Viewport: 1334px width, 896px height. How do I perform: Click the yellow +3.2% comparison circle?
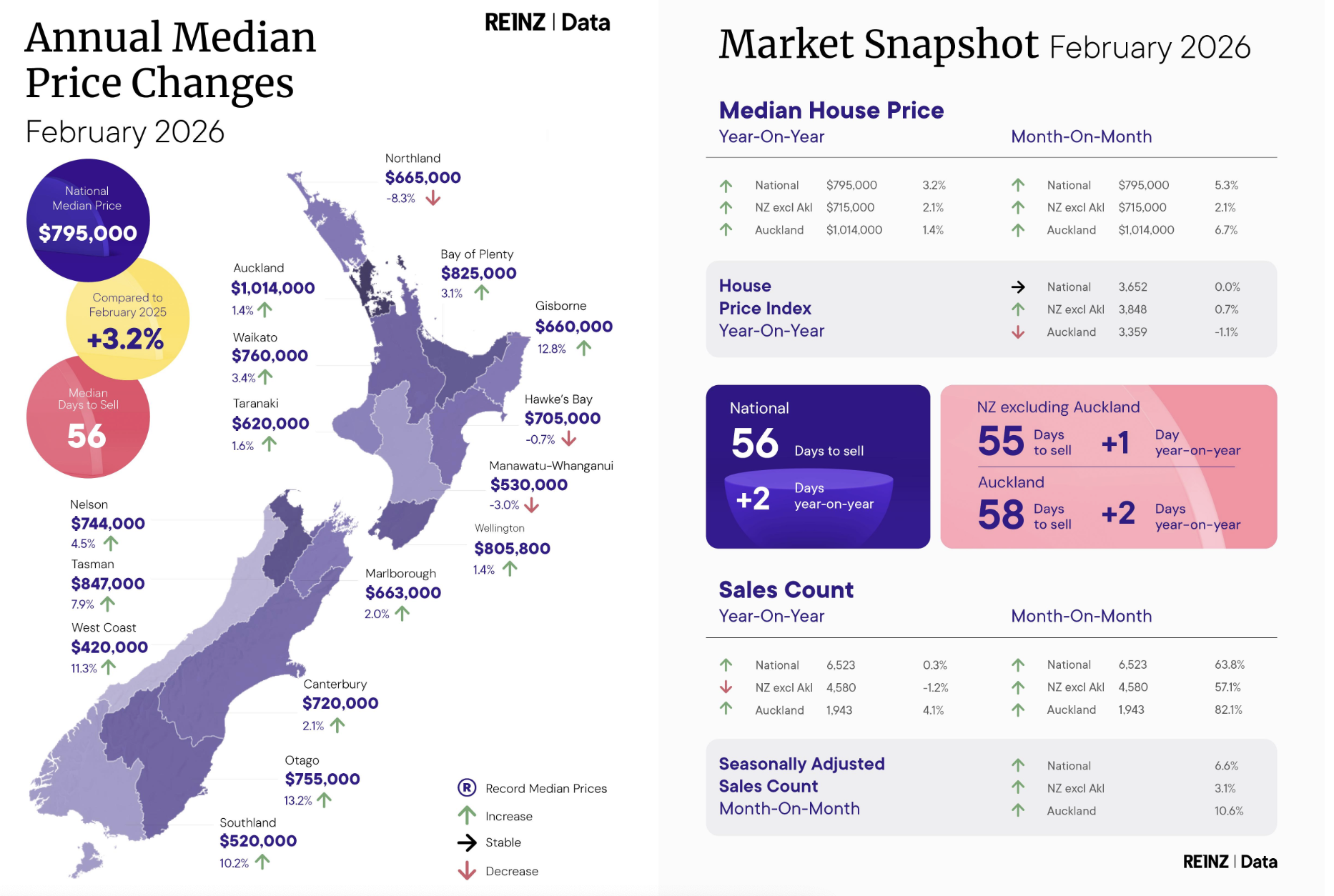[128, 319]
